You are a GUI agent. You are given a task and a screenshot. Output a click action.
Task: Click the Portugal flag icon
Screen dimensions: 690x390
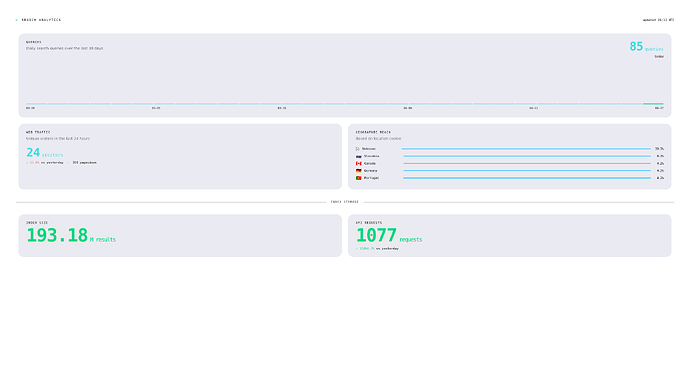pos(359,178)
